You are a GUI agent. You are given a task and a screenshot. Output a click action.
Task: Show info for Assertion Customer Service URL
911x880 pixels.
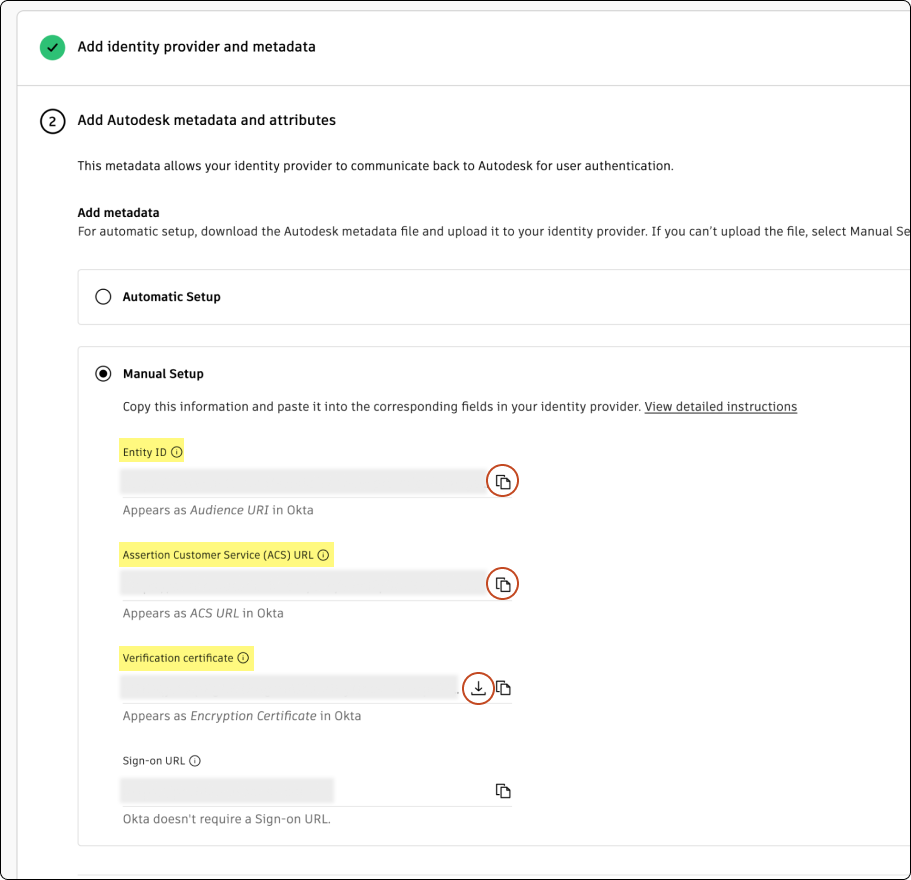coord(323,555)
